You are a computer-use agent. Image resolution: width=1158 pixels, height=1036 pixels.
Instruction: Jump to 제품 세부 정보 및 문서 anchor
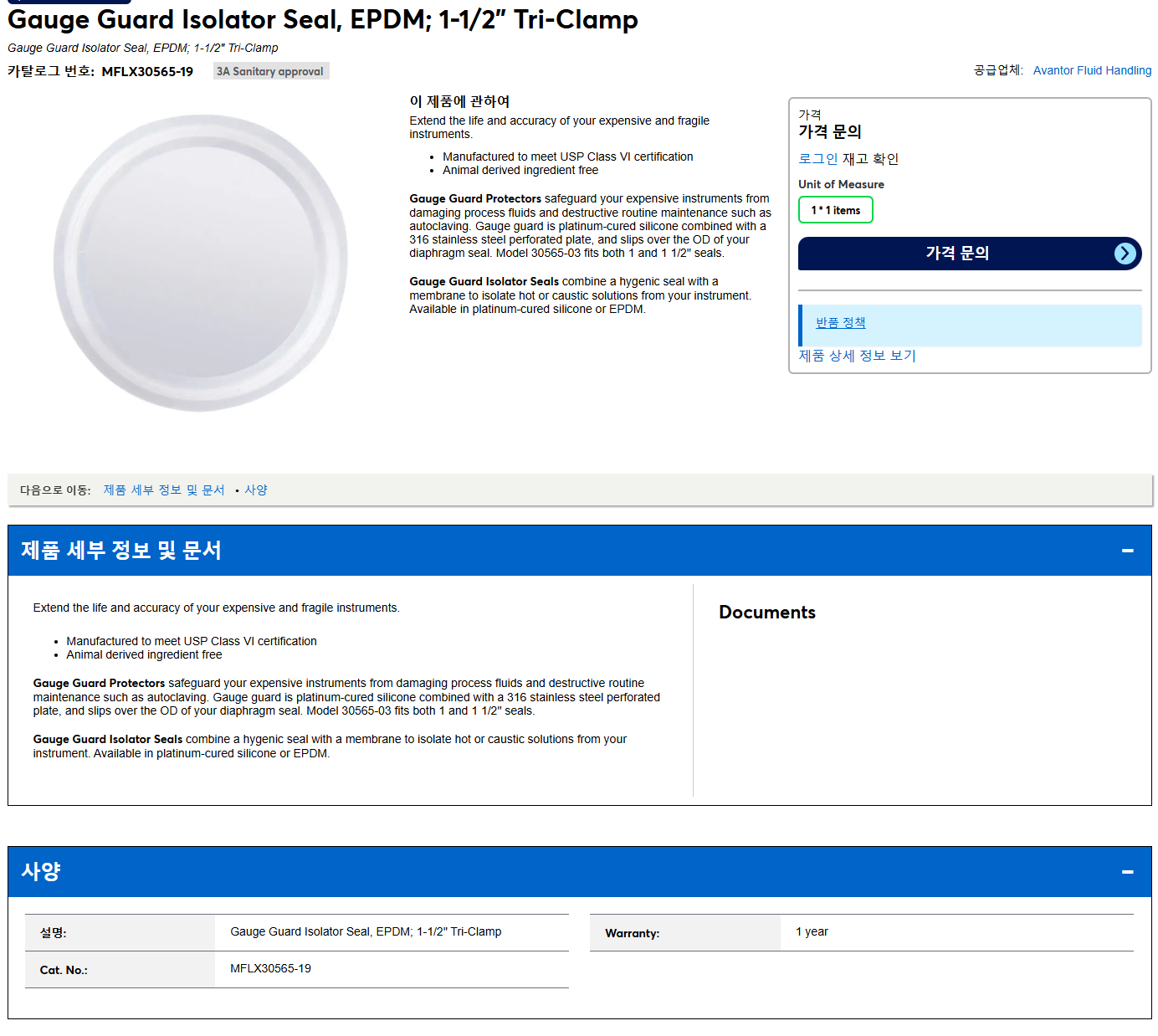pyautogui.click(x=164, y=490)
